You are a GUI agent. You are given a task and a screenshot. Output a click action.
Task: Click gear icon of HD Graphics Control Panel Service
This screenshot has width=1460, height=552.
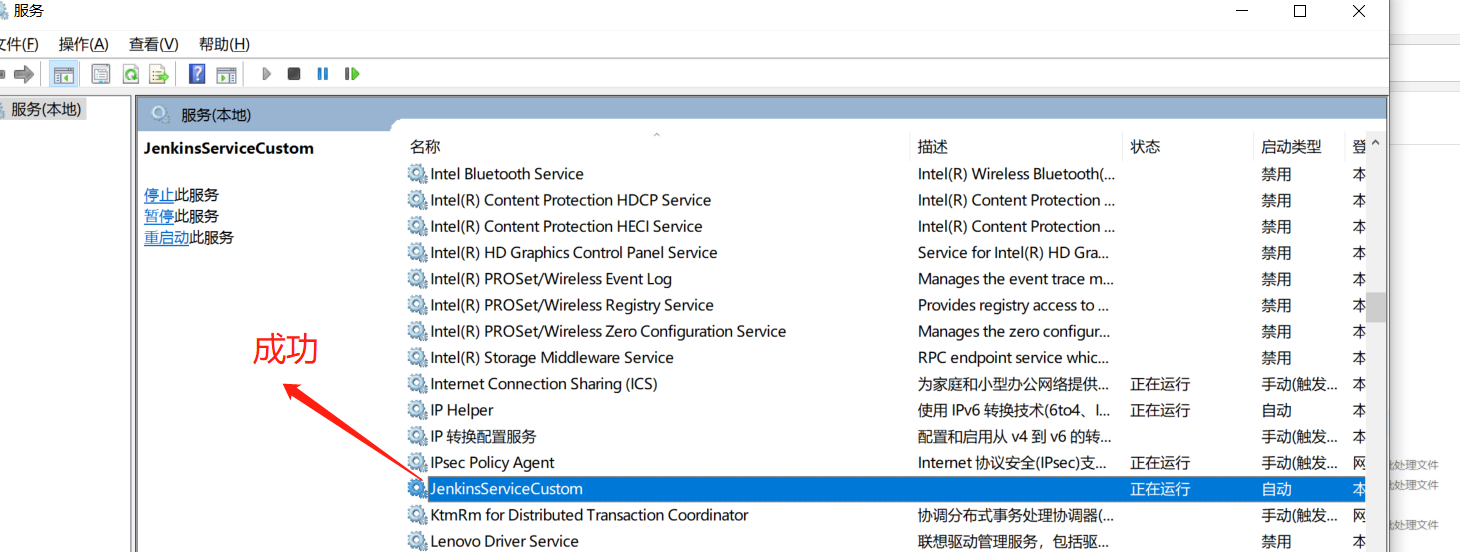point(417,252)
